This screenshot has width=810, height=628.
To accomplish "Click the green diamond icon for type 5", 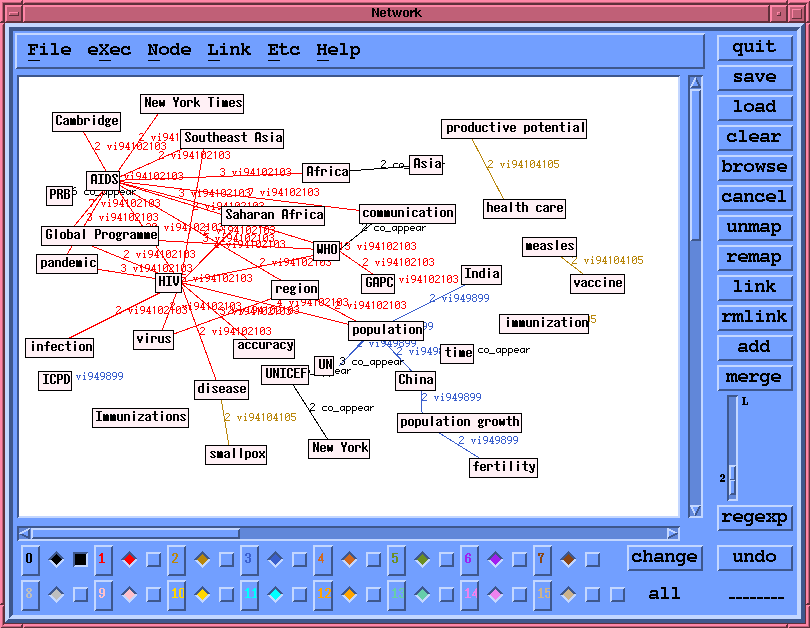I will [421, 559].
